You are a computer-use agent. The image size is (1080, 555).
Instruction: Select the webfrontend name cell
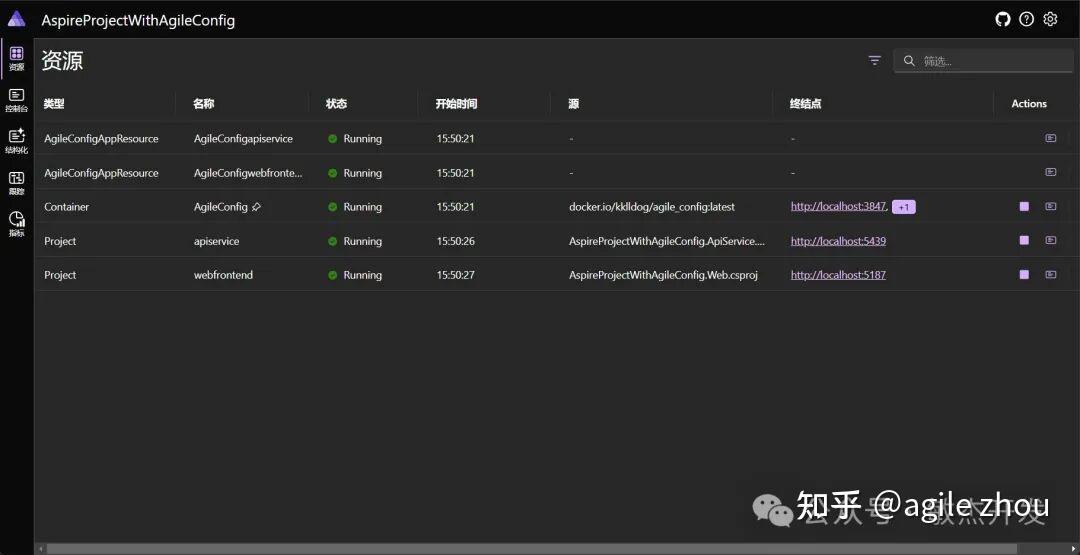click(x=223, y=275)
